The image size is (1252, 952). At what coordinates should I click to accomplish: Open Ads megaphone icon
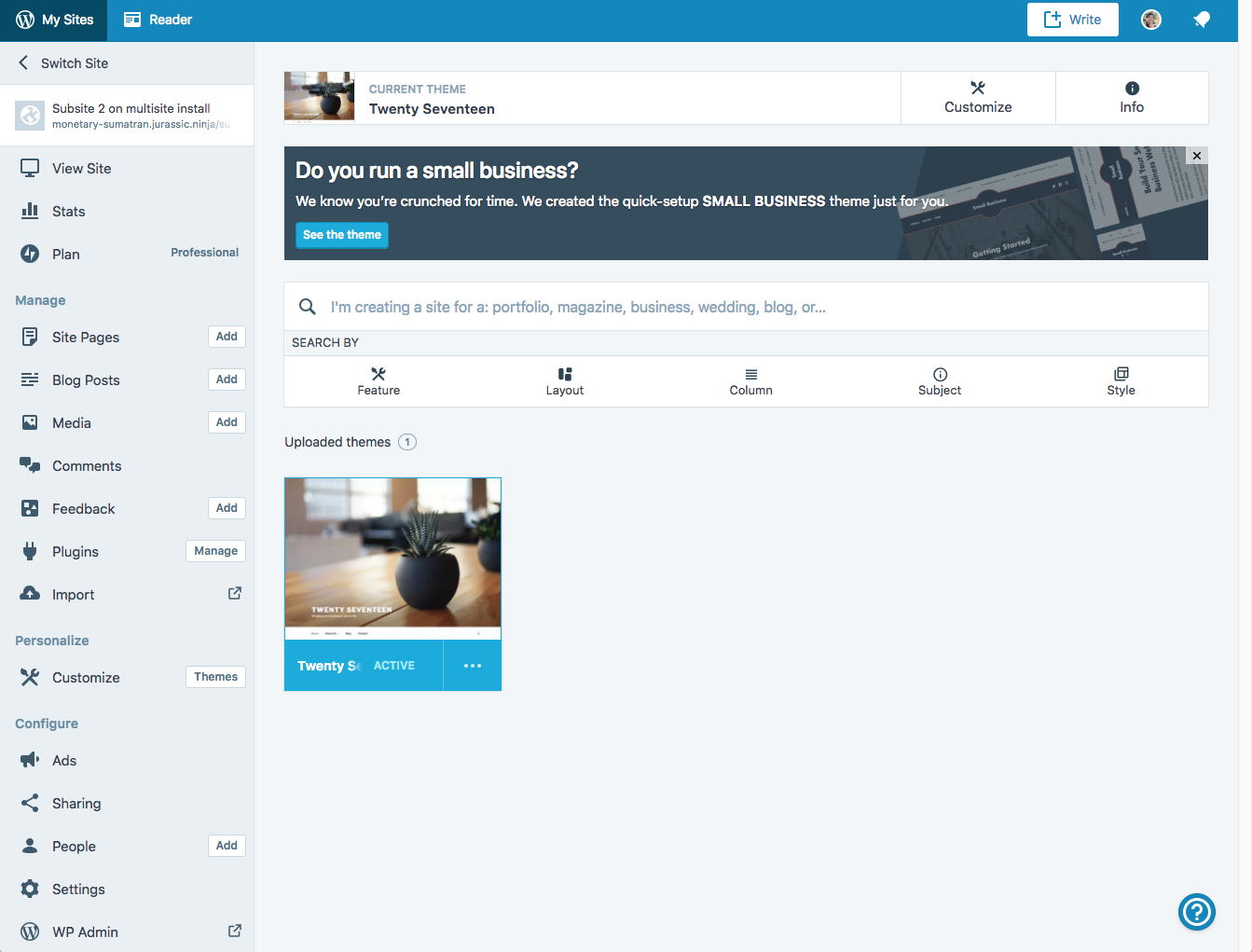point(30,760)
